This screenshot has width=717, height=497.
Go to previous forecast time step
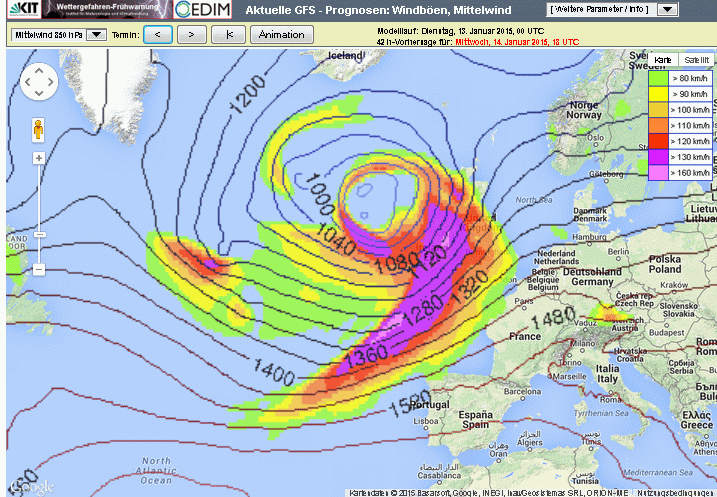tap(158, 34)
